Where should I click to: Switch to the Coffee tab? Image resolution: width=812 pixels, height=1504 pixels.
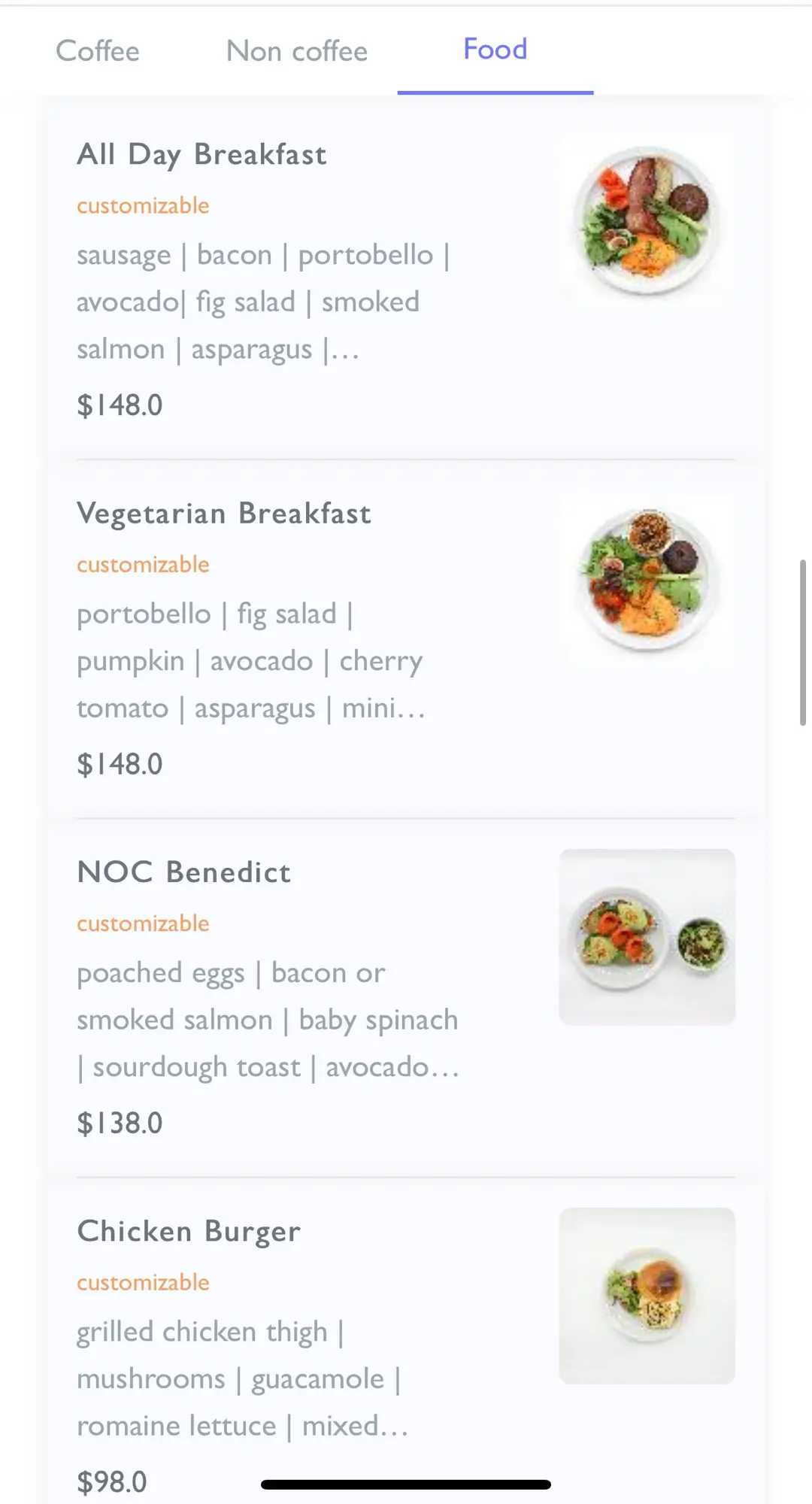pos(98,51)
